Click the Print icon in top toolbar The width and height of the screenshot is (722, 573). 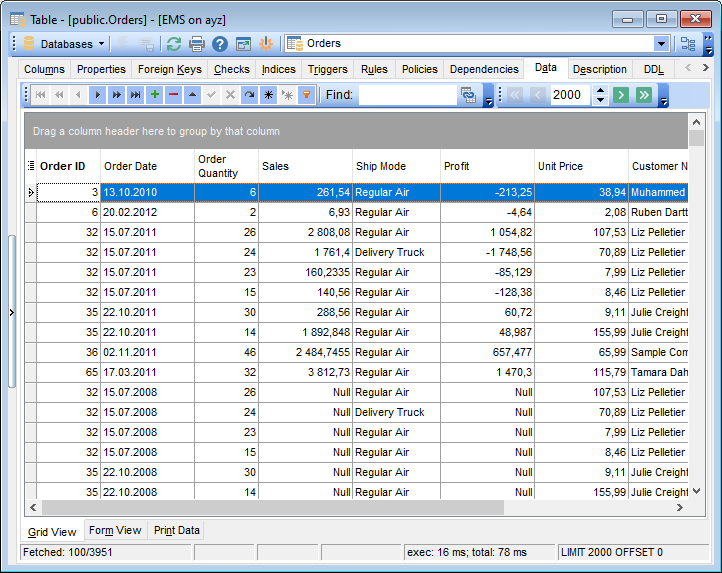pyautogui.click(x=197, y=44)
